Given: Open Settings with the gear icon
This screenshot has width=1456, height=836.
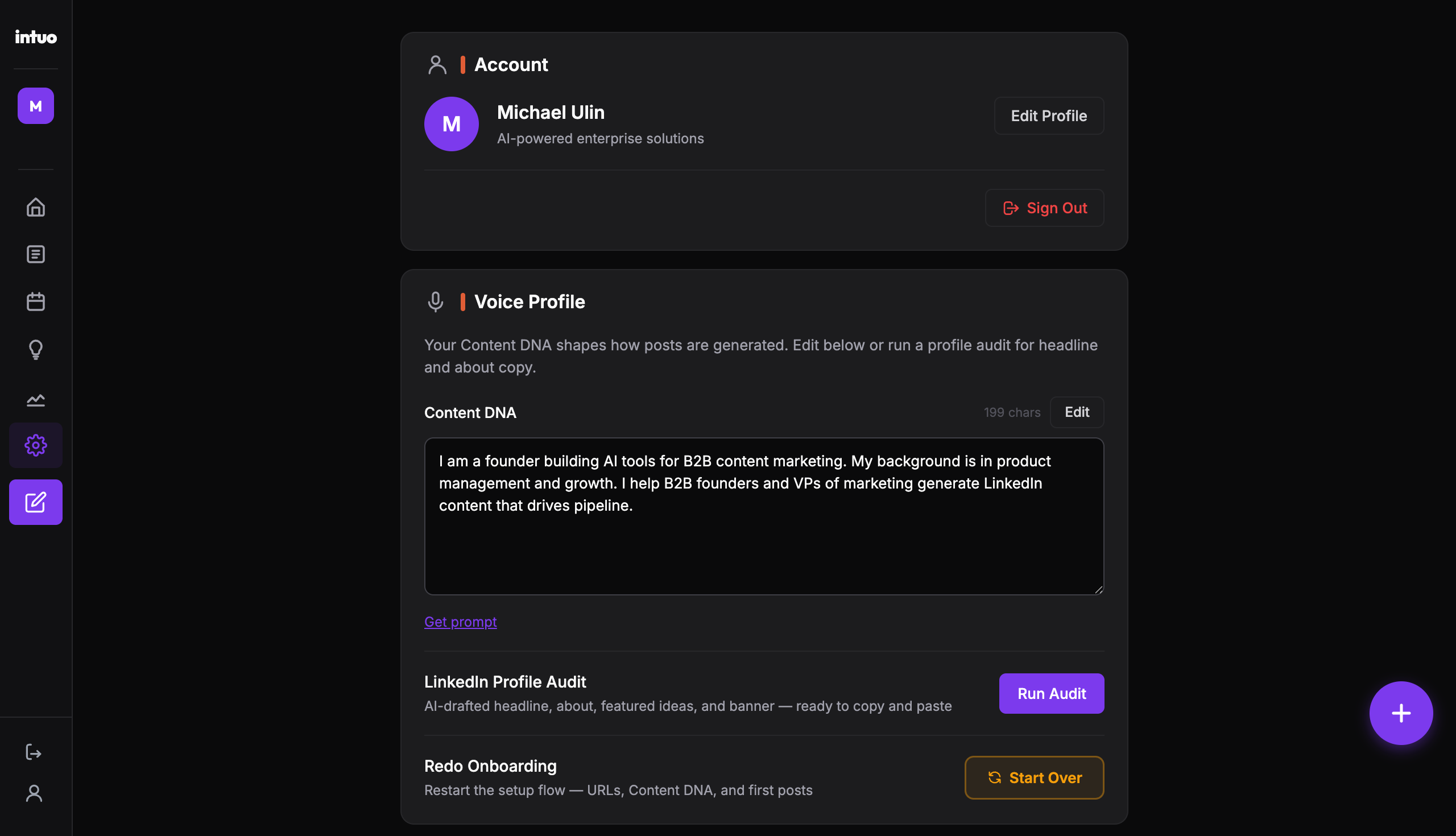Looking at the screenshot, I should point(35,445).
